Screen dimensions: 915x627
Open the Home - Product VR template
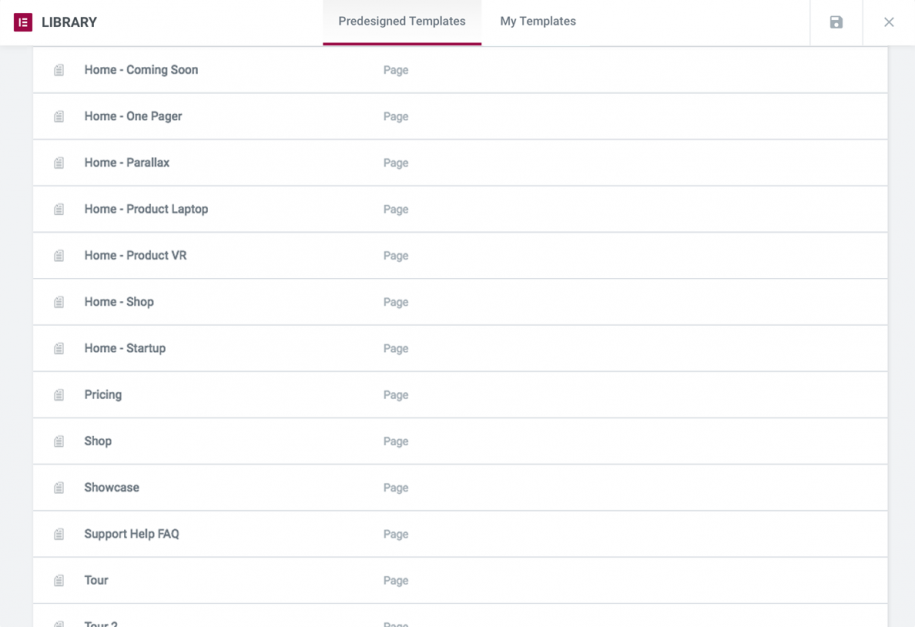(135, 256)
